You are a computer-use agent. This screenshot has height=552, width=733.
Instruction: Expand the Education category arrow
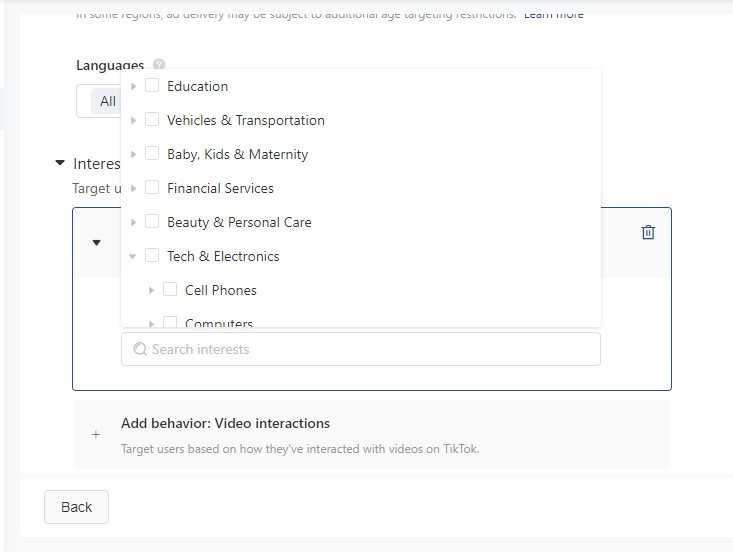(133, 86)
